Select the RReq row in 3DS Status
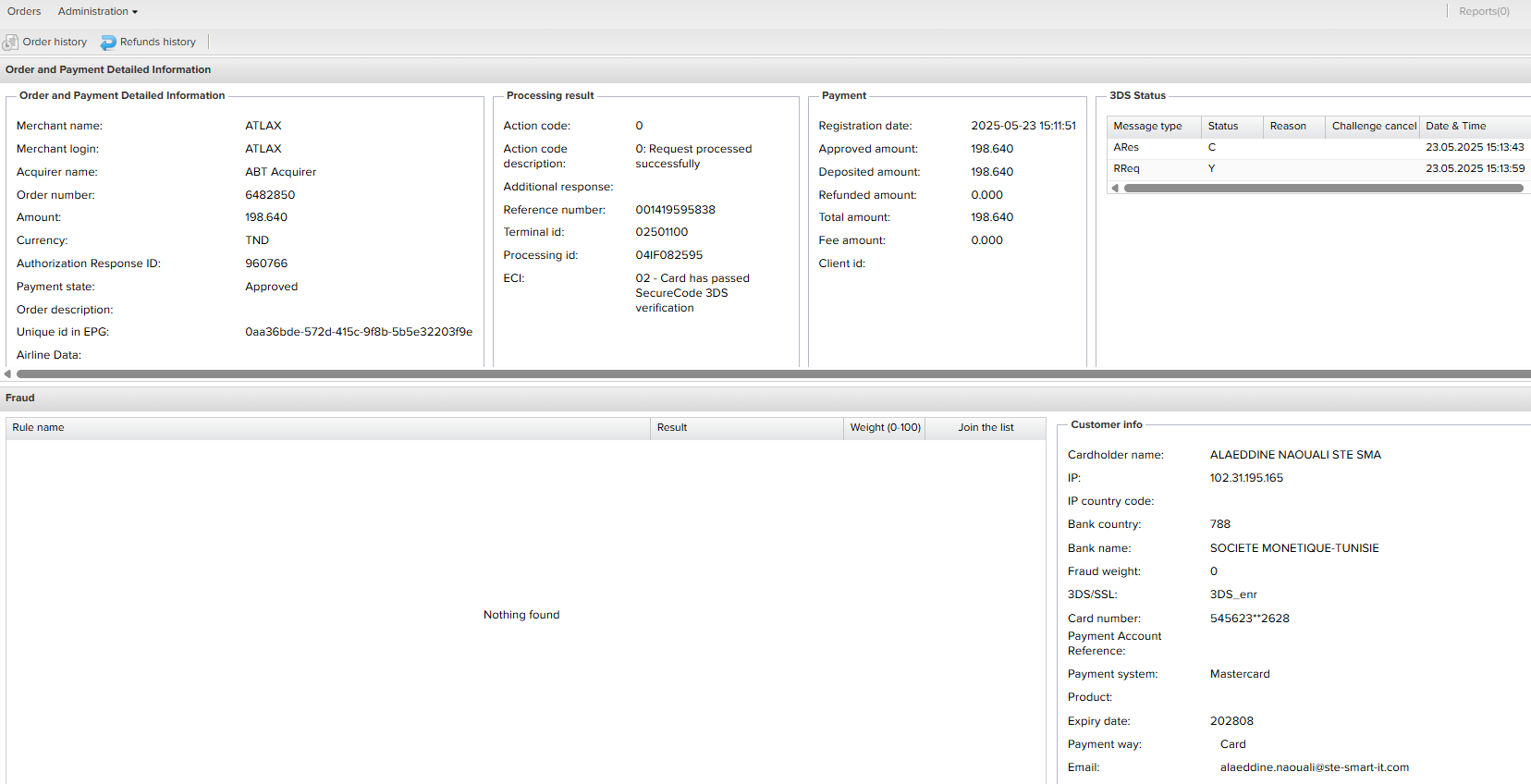 (1126, 169)
